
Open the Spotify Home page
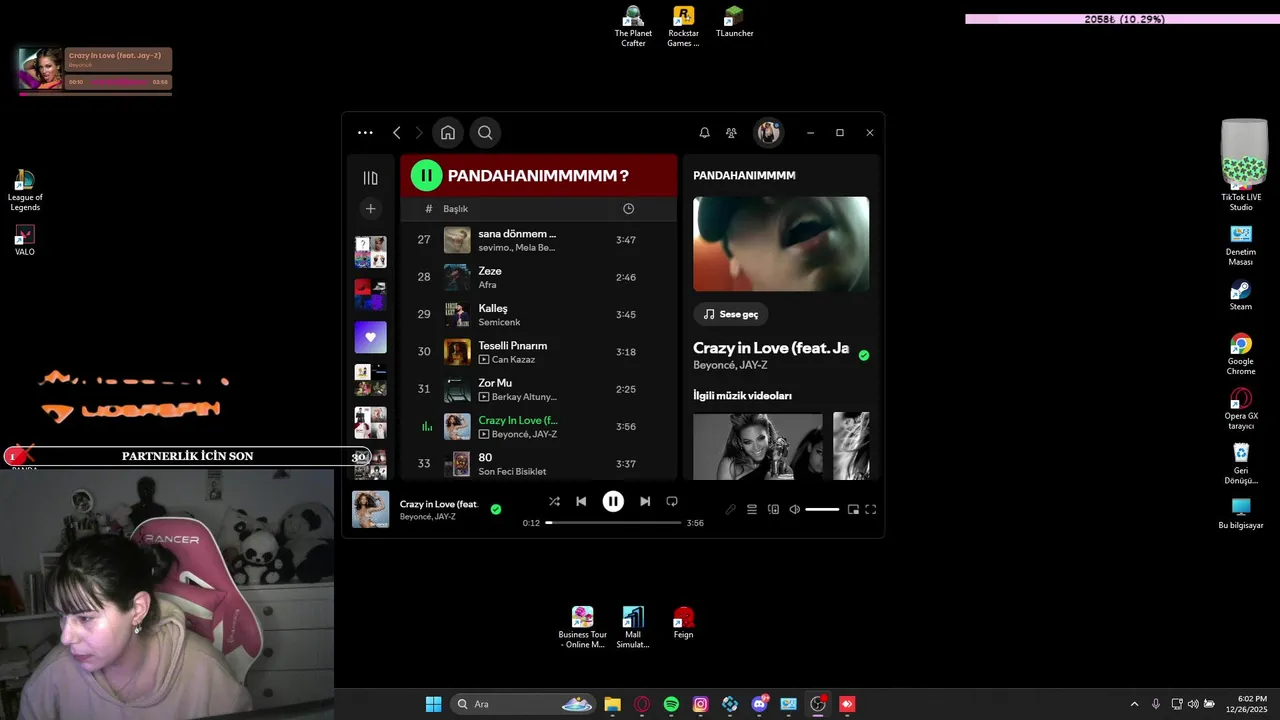(448, 133)
